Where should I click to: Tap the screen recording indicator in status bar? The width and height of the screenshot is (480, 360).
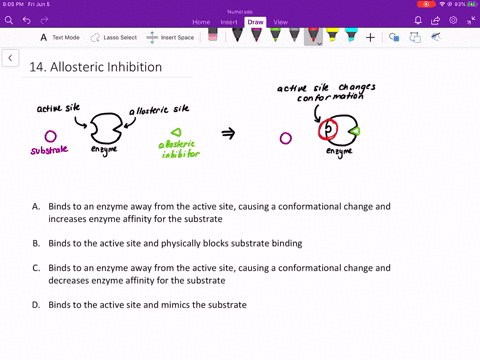426,4
